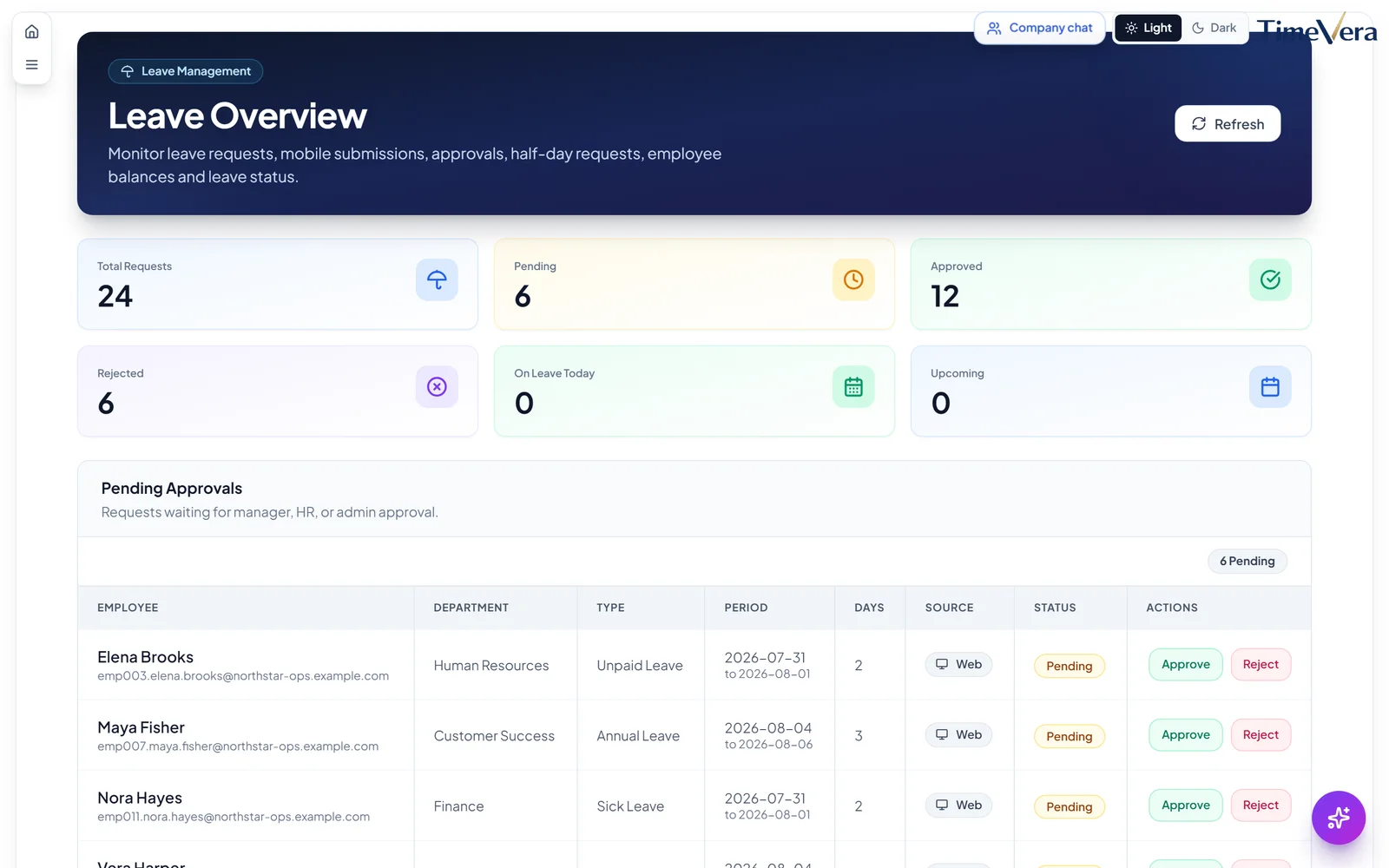Click the Web source badge for Elena Brooks
The height and width of the screenshot is (868, 1389).
[x=958, y=665]
